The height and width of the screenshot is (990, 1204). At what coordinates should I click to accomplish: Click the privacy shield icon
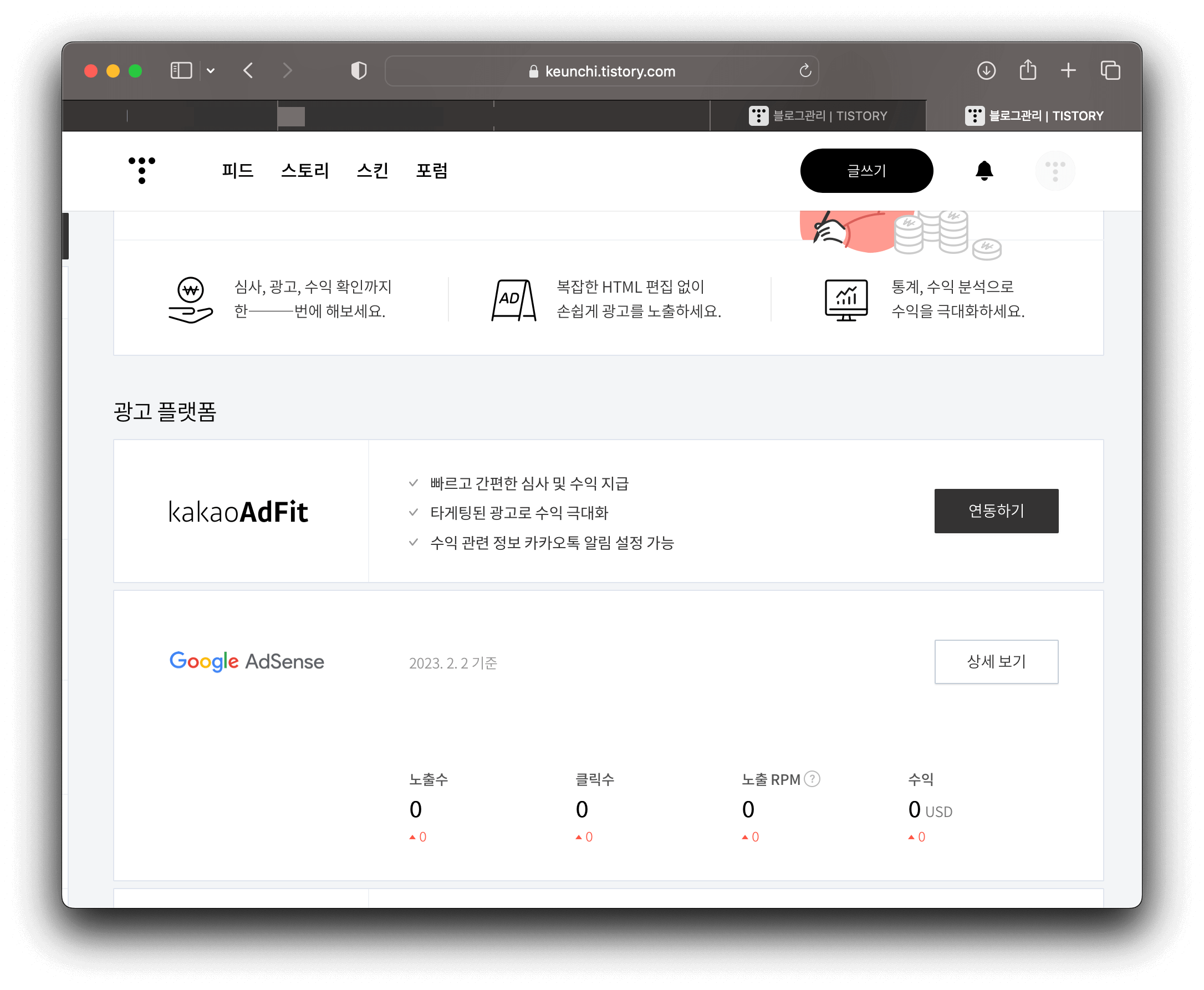pyautogui.click(x=358, y=71)
